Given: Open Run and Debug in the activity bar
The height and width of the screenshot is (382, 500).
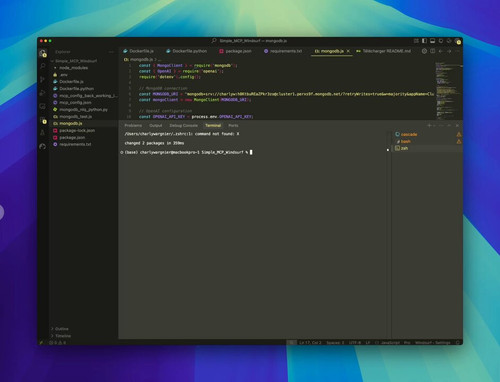Looking at the screenshot, I should coord(43,93).
